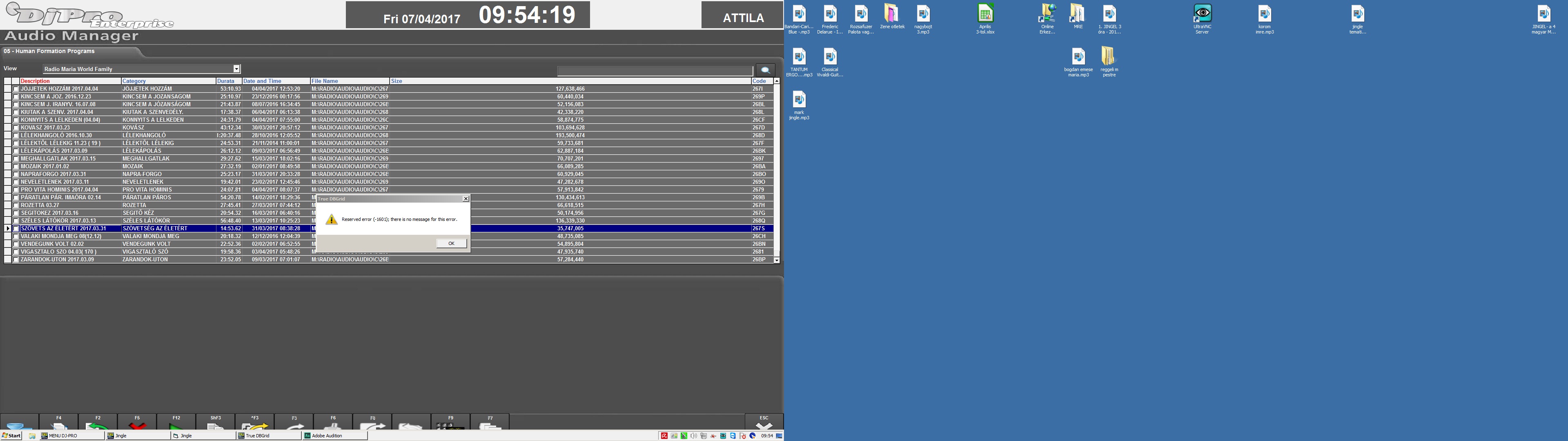This screenshot has height=441, width=1568.
Task: Click the ESC exit button
Action: pos(764,422)
